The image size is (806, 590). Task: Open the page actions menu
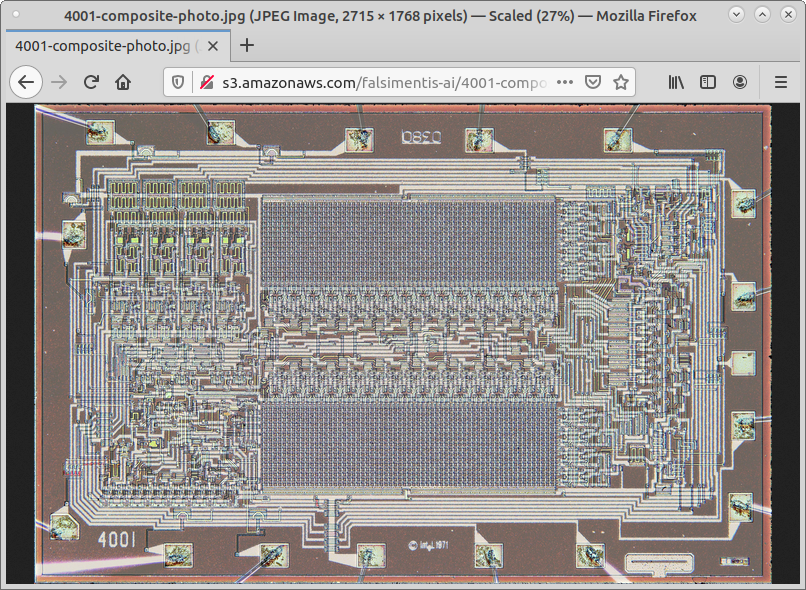565,82
